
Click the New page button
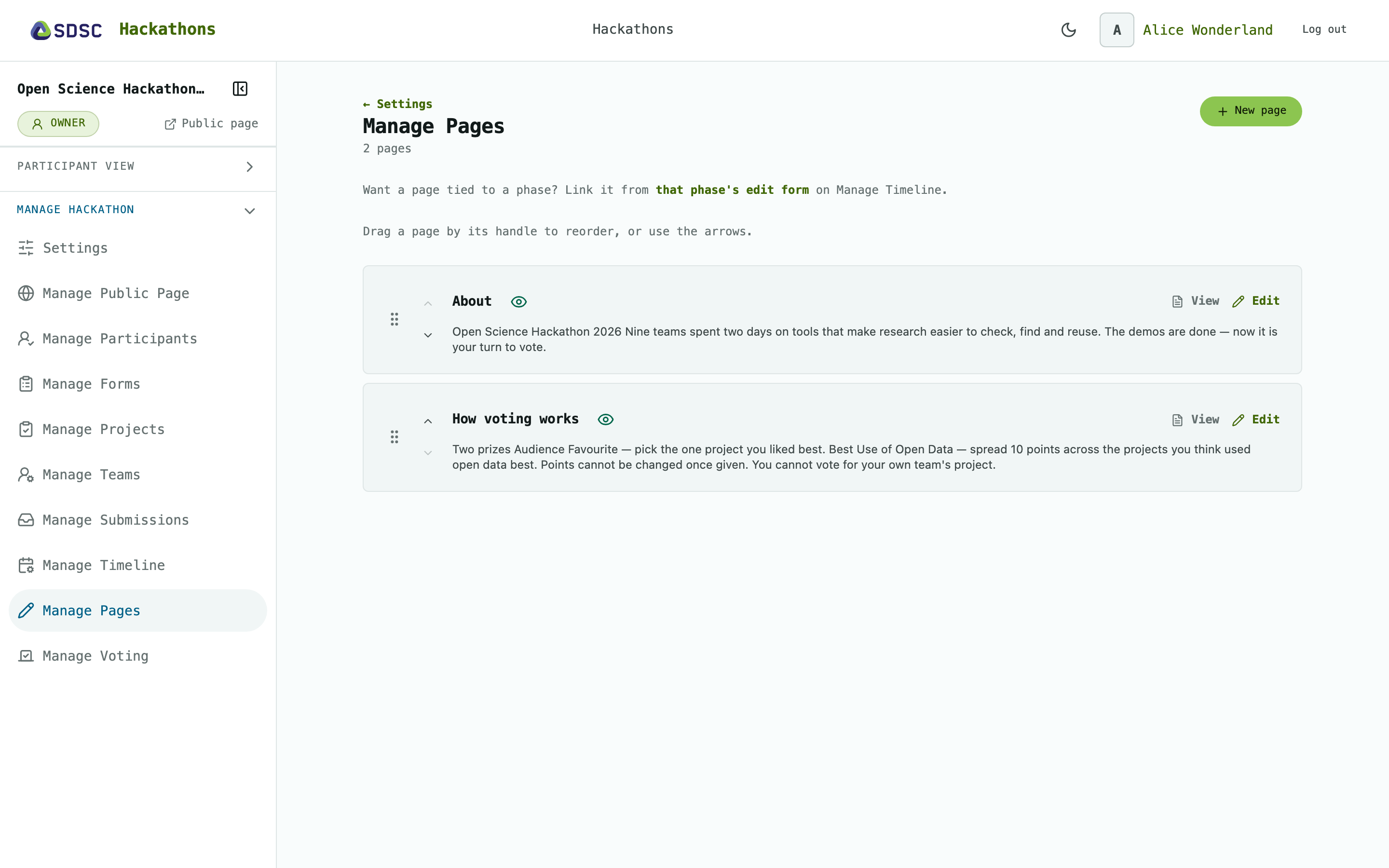(1251, 111)
